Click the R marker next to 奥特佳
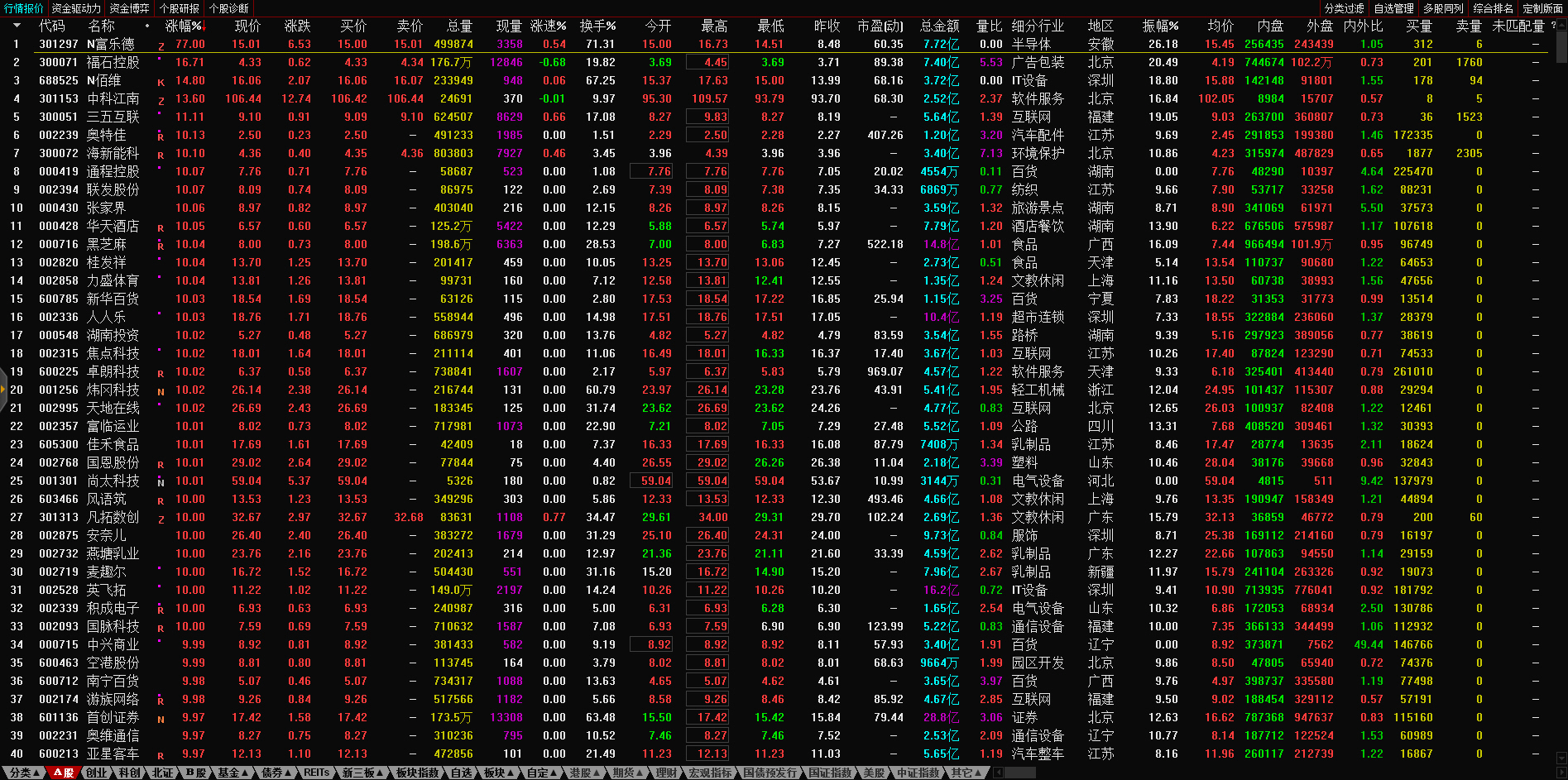The height and width of the screenshot is (780, 1568). tap(161, 136)
